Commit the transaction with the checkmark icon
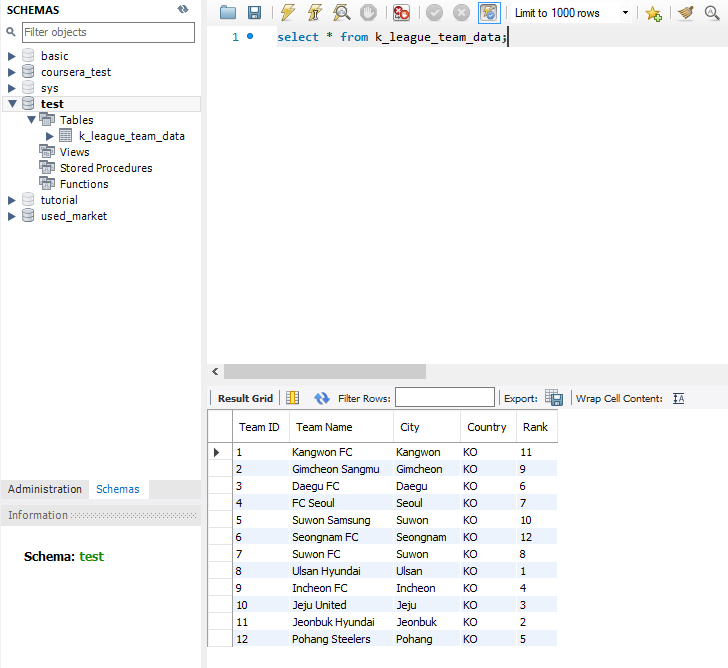Screen dimensions: 728x668 pyautogui.click(x=434, y=13)
